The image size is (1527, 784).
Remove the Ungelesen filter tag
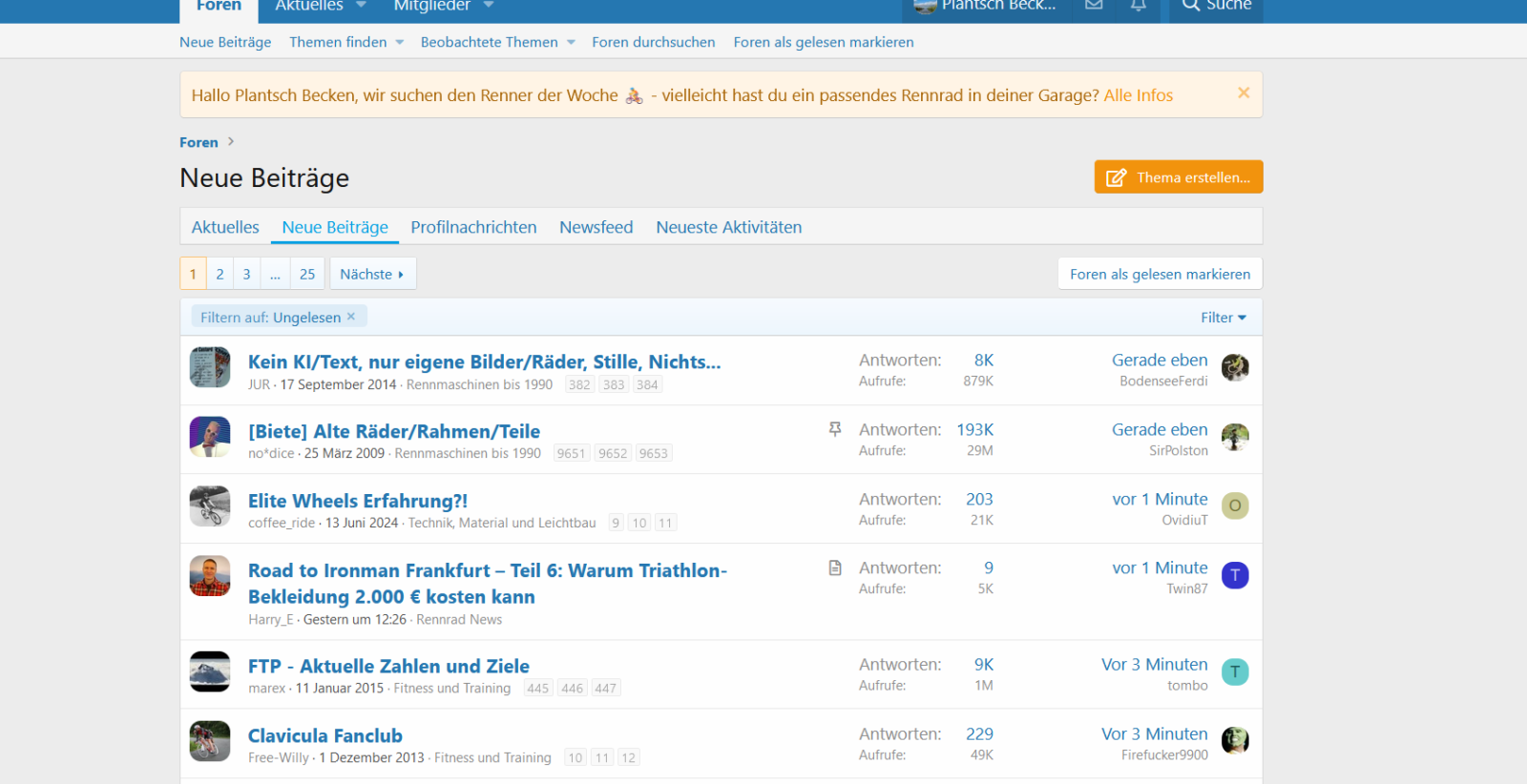click(x=351, y=317)
